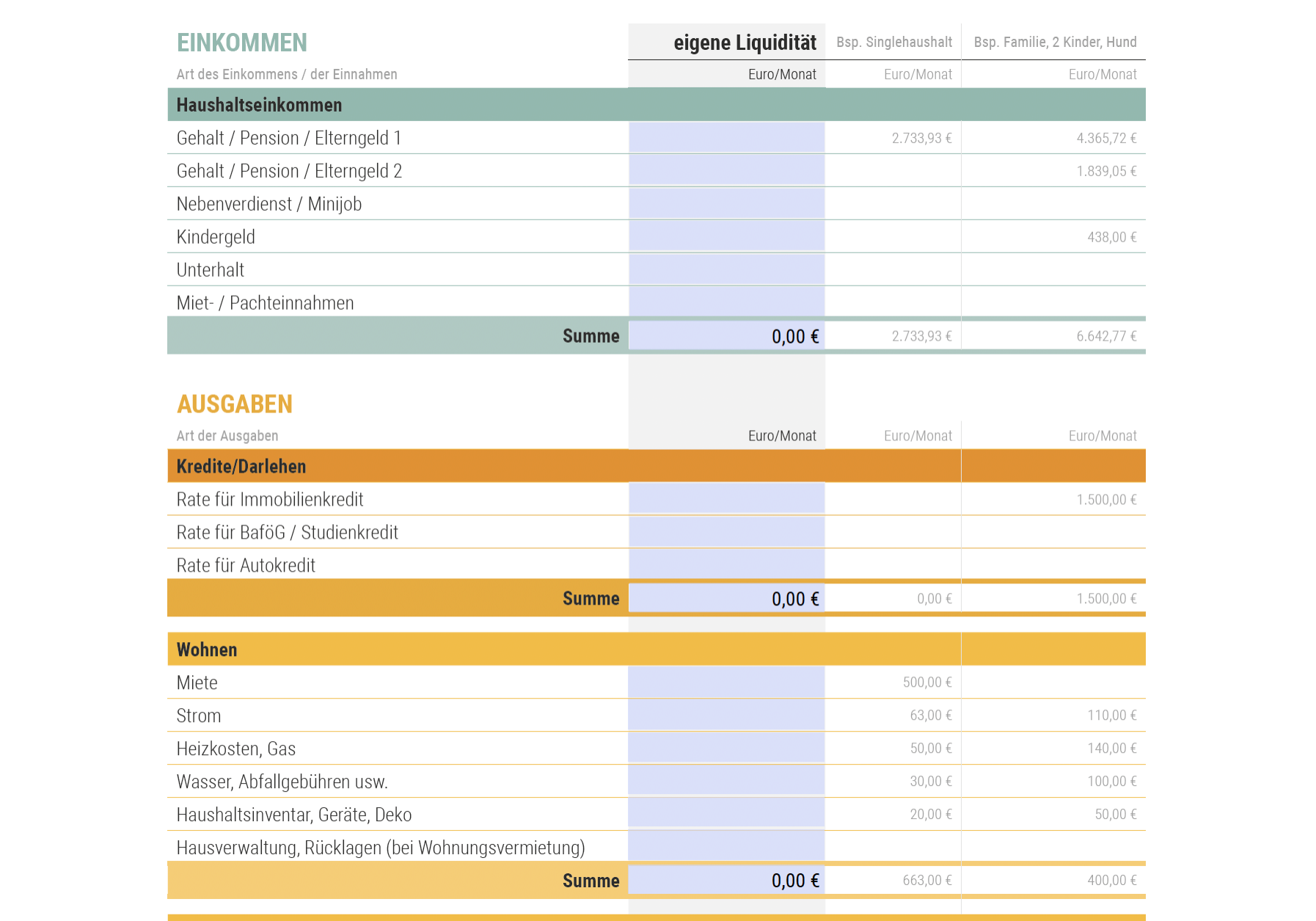Click the Unterhalt row label
The height and width of the screenshot is (921, 1316).
tap(211, 270)
